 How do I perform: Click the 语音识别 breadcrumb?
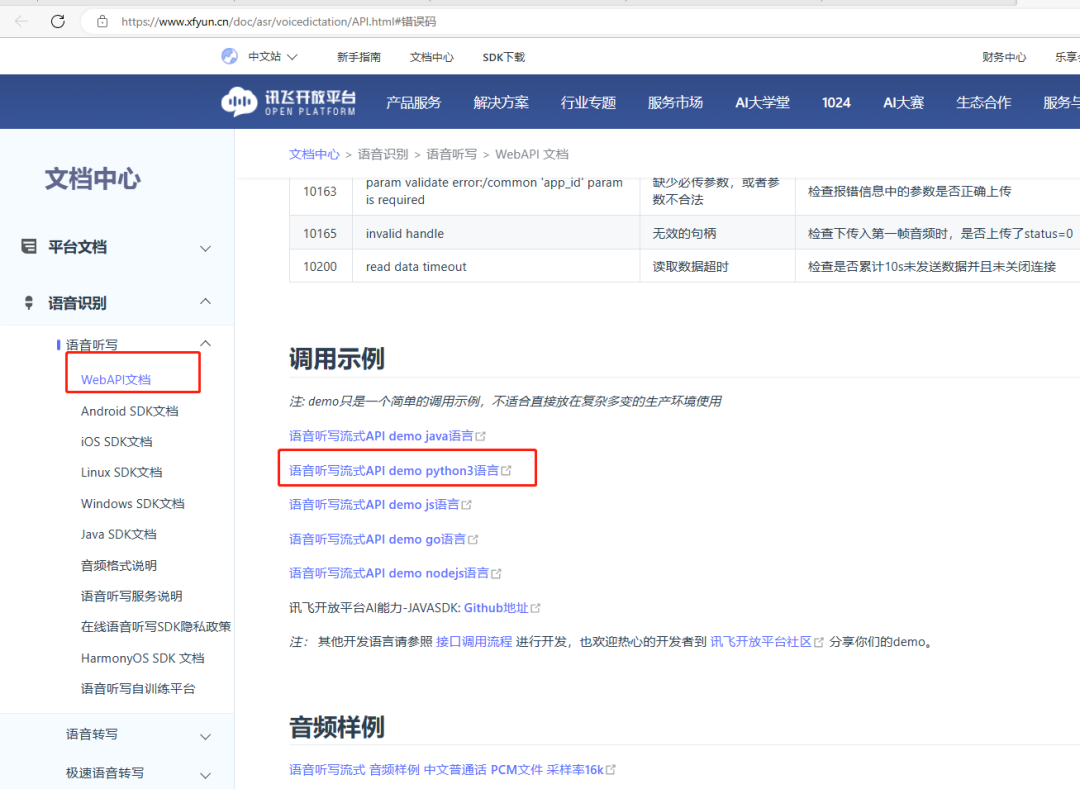pyautogui.click(x=383, y=154)
